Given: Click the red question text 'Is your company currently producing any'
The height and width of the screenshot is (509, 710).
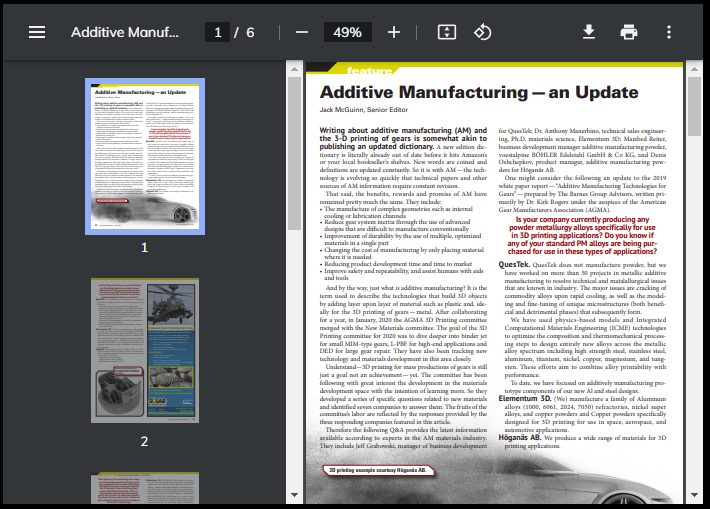Looking at the screenshot, I should (x=582, y=220).
